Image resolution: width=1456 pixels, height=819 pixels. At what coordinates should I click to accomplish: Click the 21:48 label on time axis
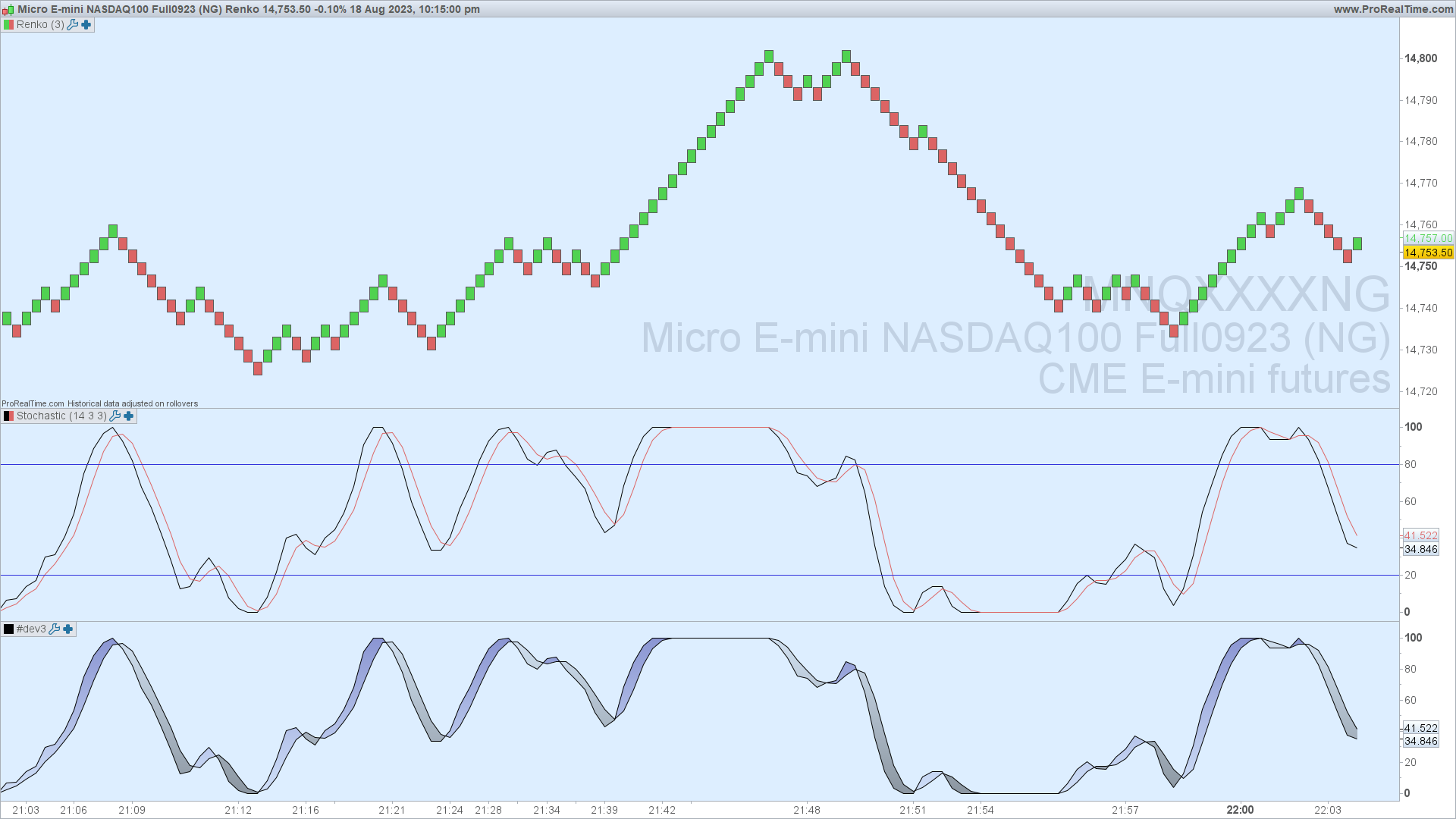tap(807, 810)
